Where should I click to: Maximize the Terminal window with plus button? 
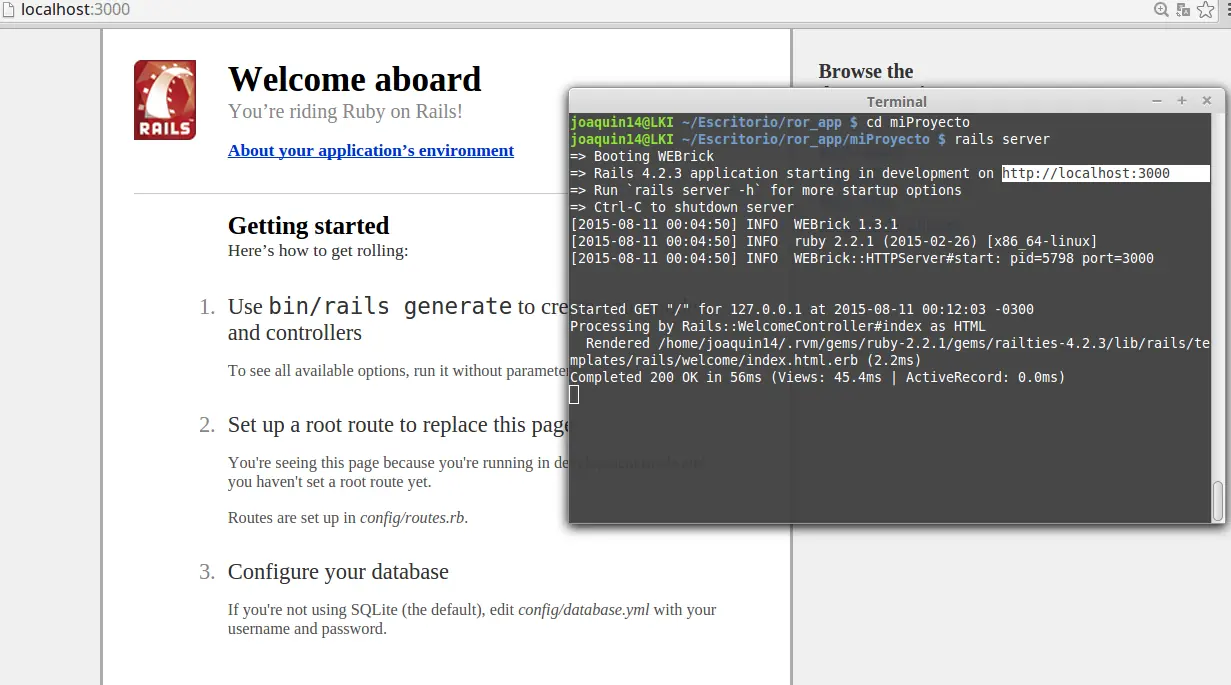[x=1181, y=101]
